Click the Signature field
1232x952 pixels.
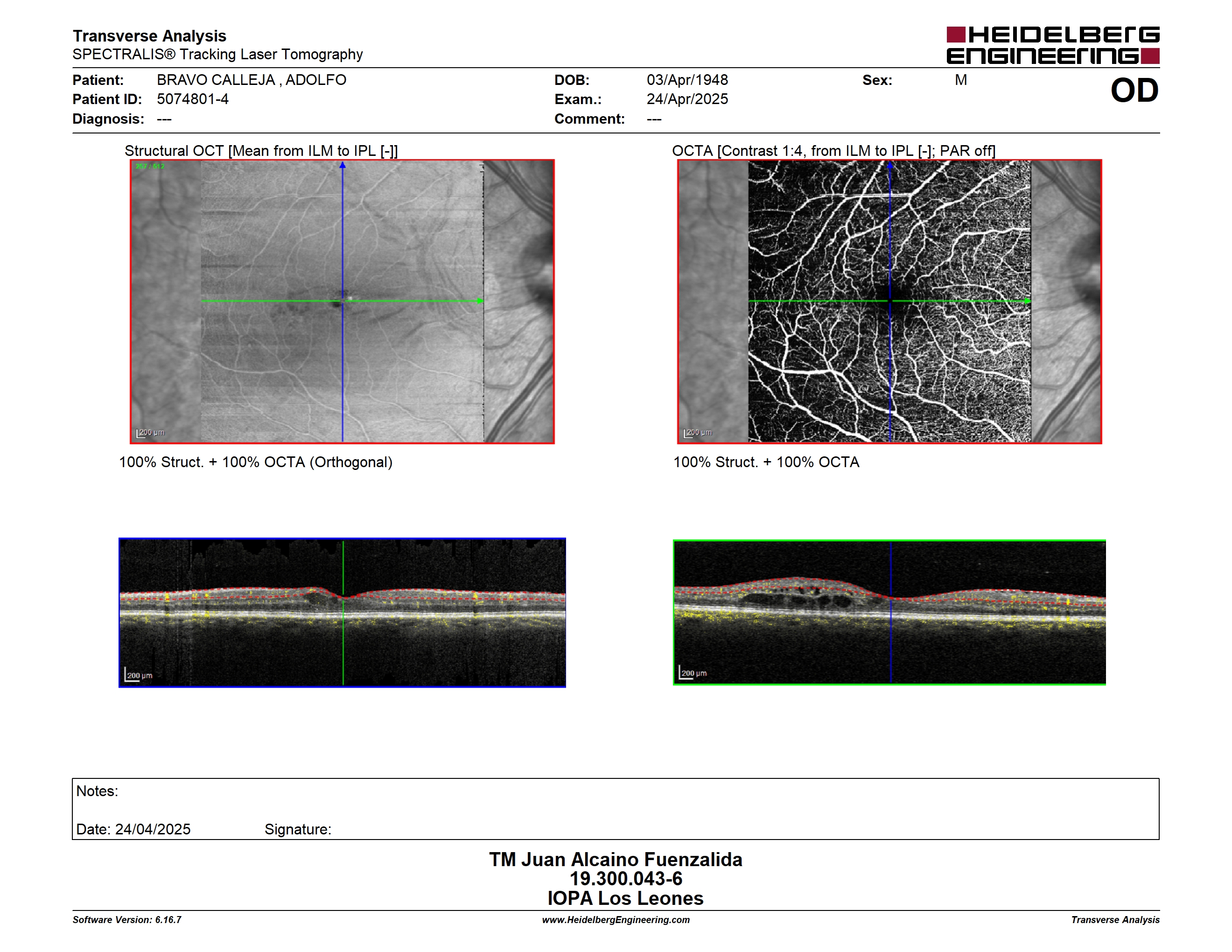(298, 830)
